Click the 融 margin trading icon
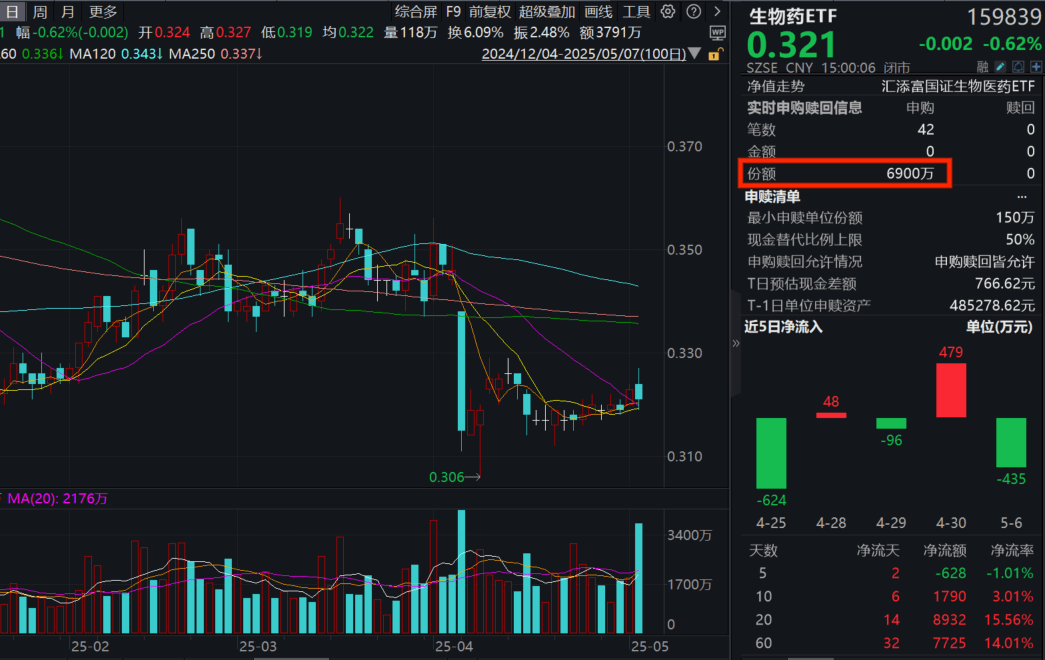 (984, 66)
